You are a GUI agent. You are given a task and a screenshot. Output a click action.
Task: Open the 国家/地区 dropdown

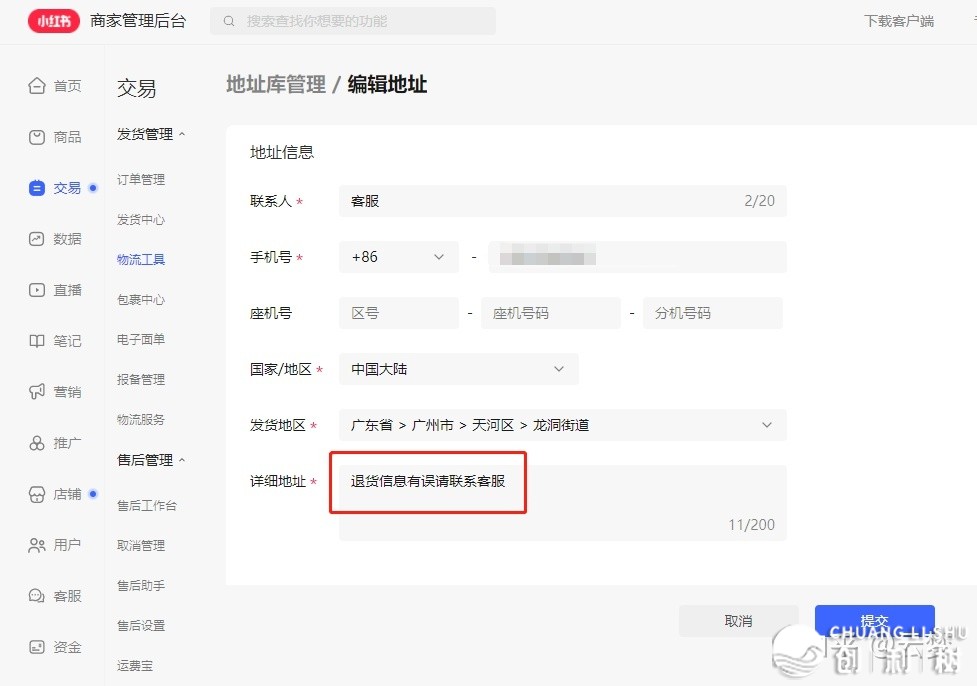pos(459,369)
